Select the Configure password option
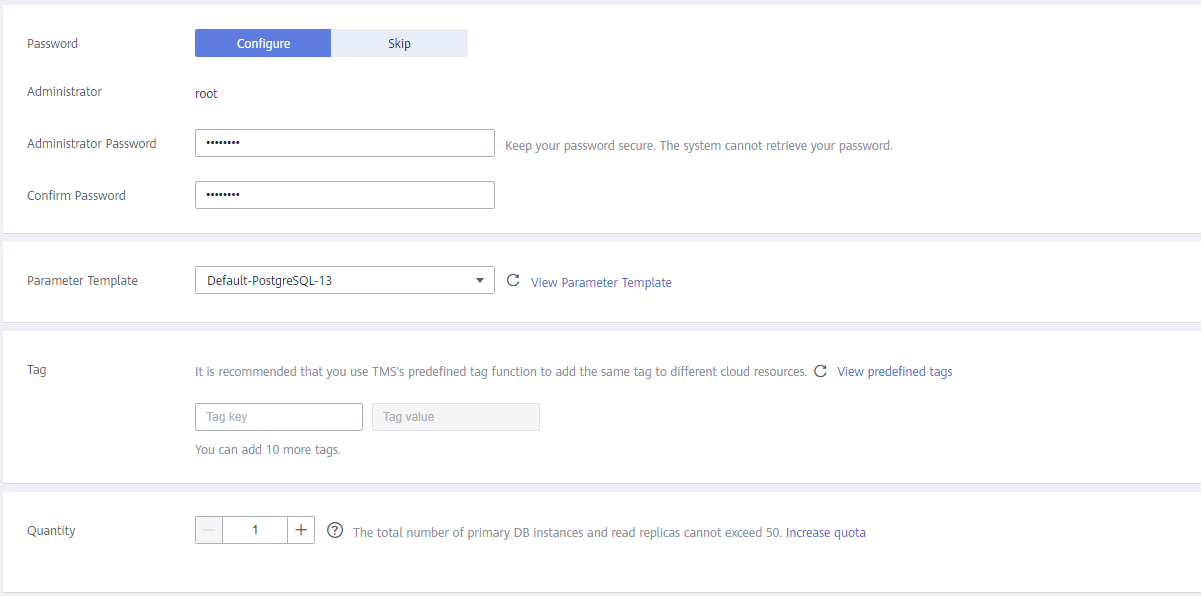This screenshot has width=1201, height=596. click(263, 43)
